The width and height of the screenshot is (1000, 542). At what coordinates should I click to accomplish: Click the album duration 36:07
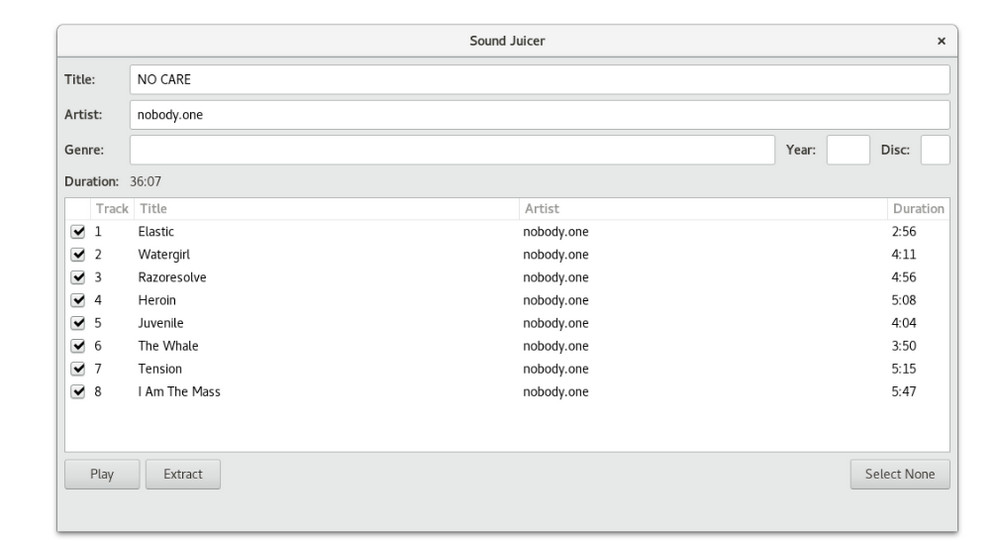(x=145, y=182)
